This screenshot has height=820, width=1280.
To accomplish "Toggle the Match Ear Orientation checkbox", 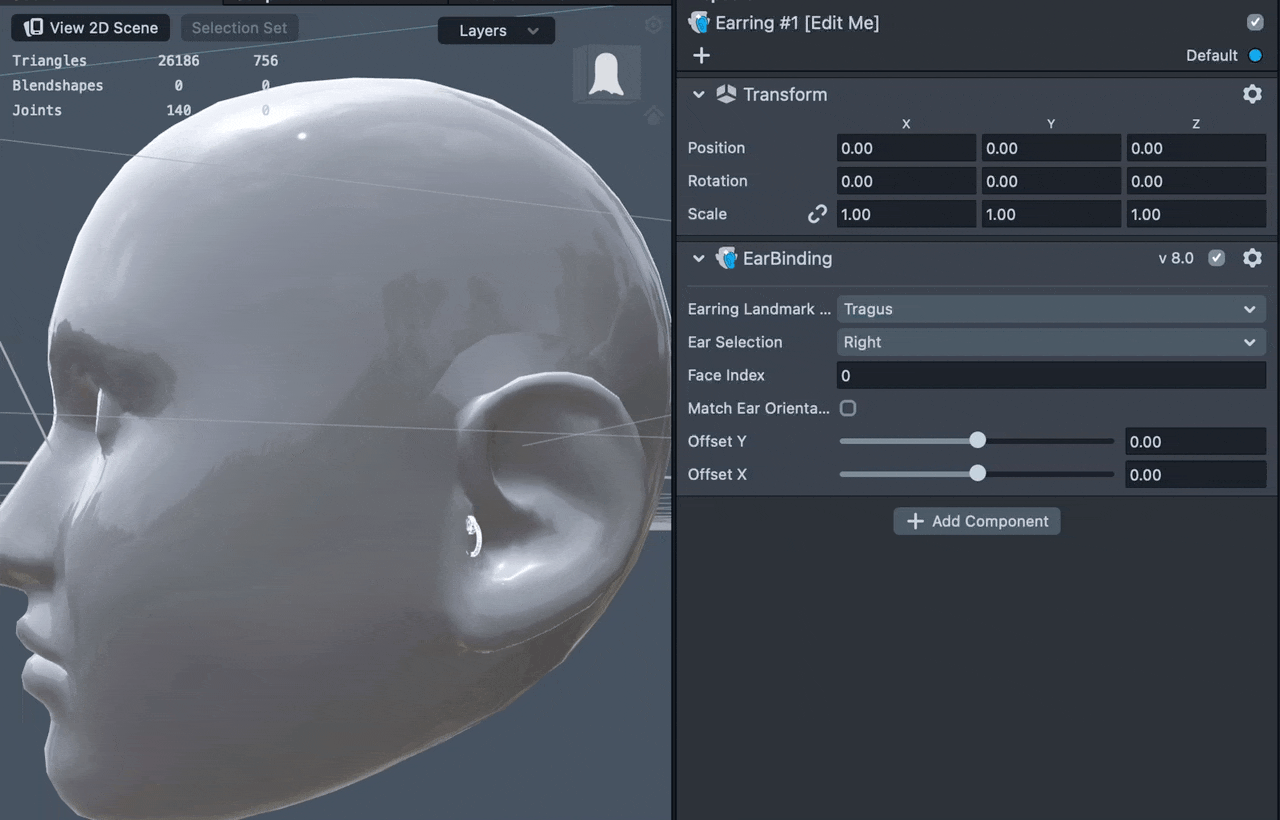I will 848,408.
